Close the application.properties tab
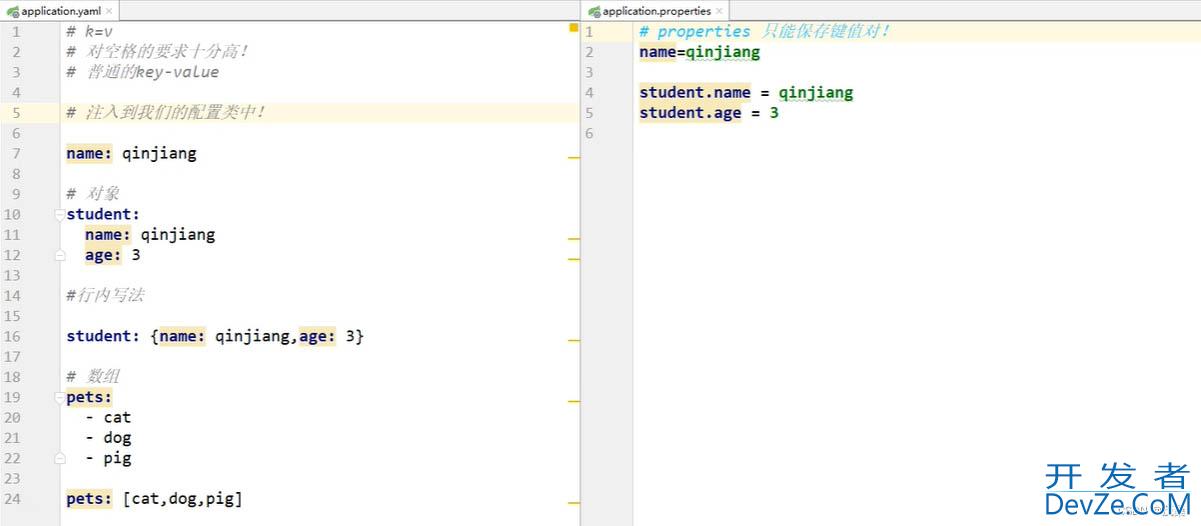The height and width of the screenshot is (526, 1201). [720, 11]
